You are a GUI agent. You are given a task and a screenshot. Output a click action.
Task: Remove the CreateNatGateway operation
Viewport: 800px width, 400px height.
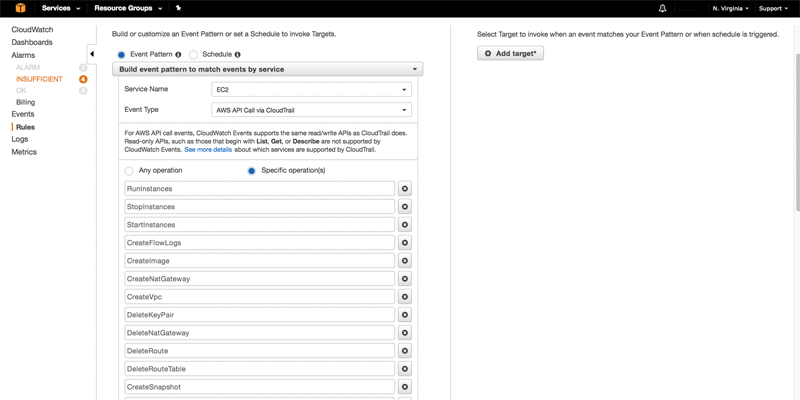[405, 279]
